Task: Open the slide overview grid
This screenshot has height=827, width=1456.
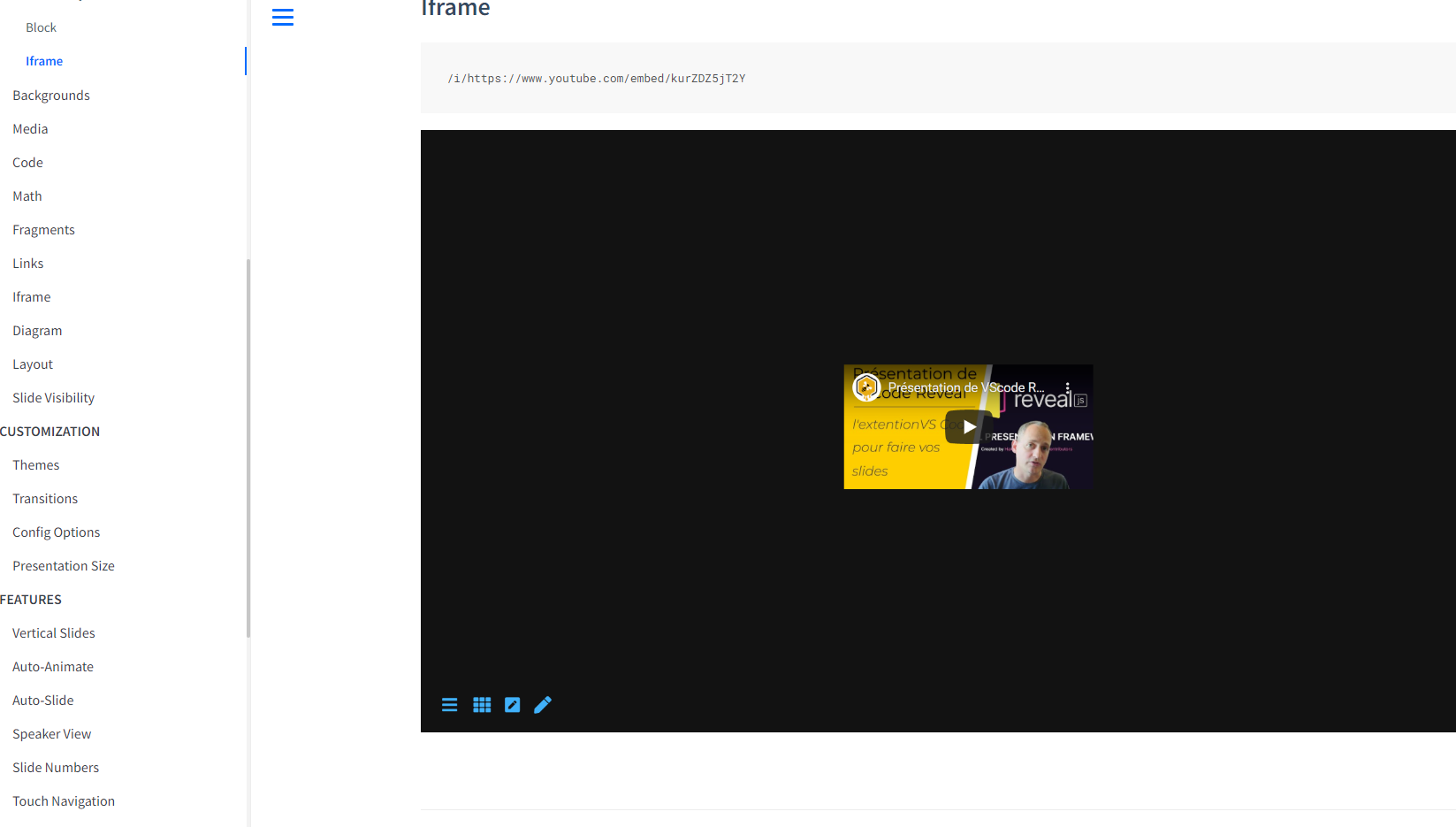Action: tap(482, 705)
